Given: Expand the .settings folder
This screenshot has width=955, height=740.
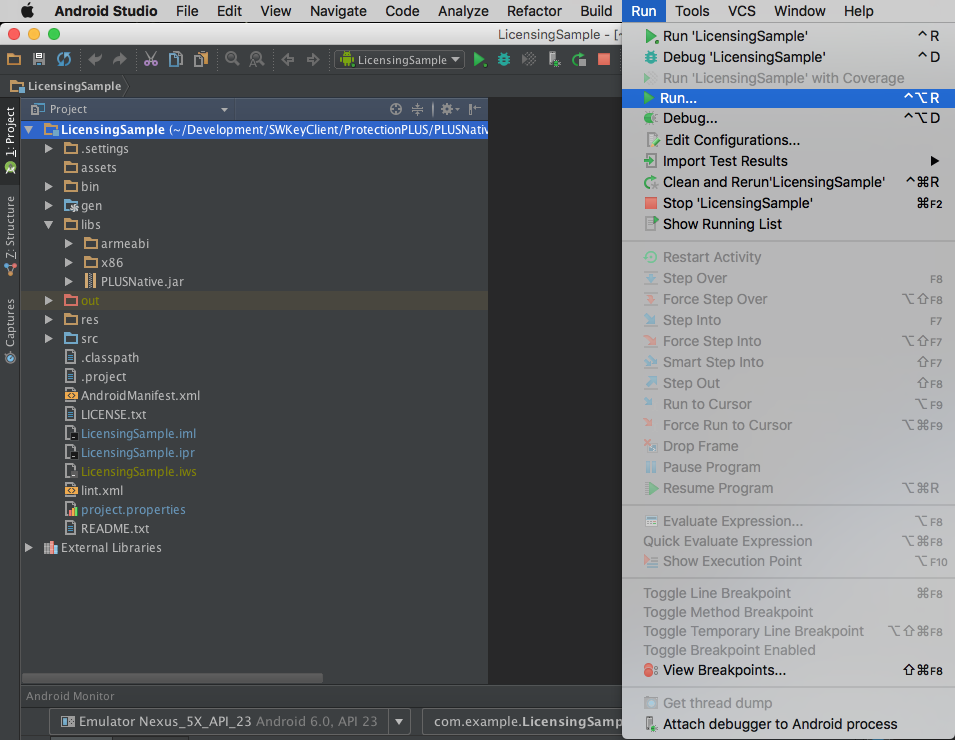Looking at the screenshot, I should 49,149.
